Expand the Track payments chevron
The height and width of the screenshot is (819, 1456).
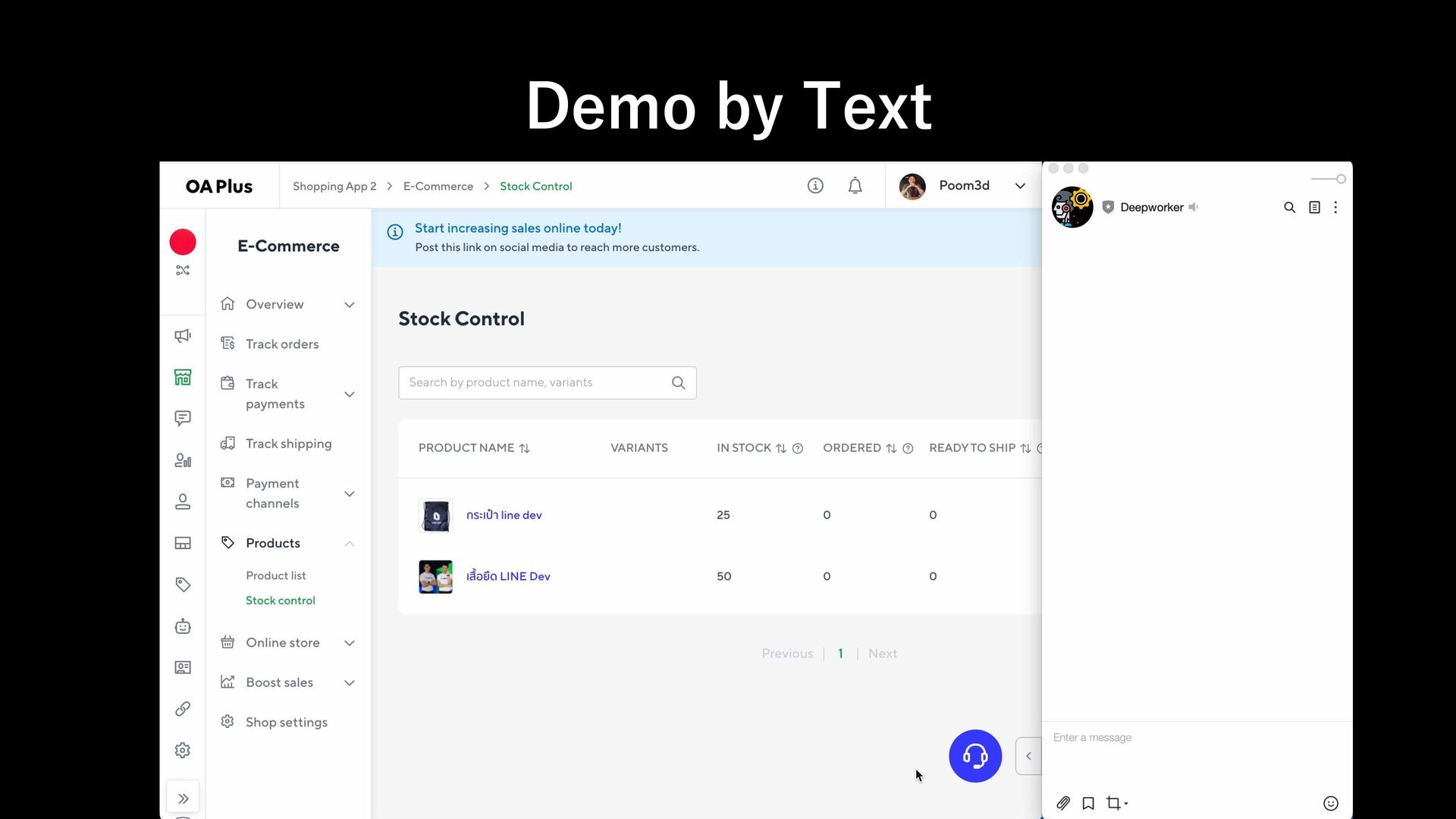coord(350,394)
